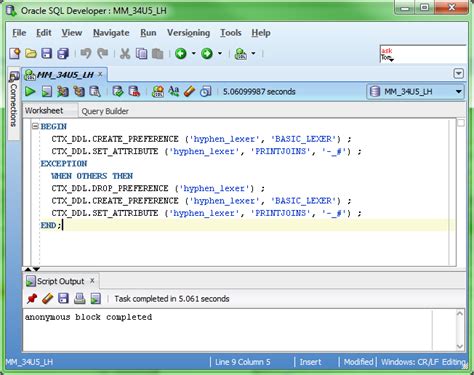The height and width of the screenshot is (375, 474).
Task: Expand the Connections side panel
Action: [x=14, y=100]
